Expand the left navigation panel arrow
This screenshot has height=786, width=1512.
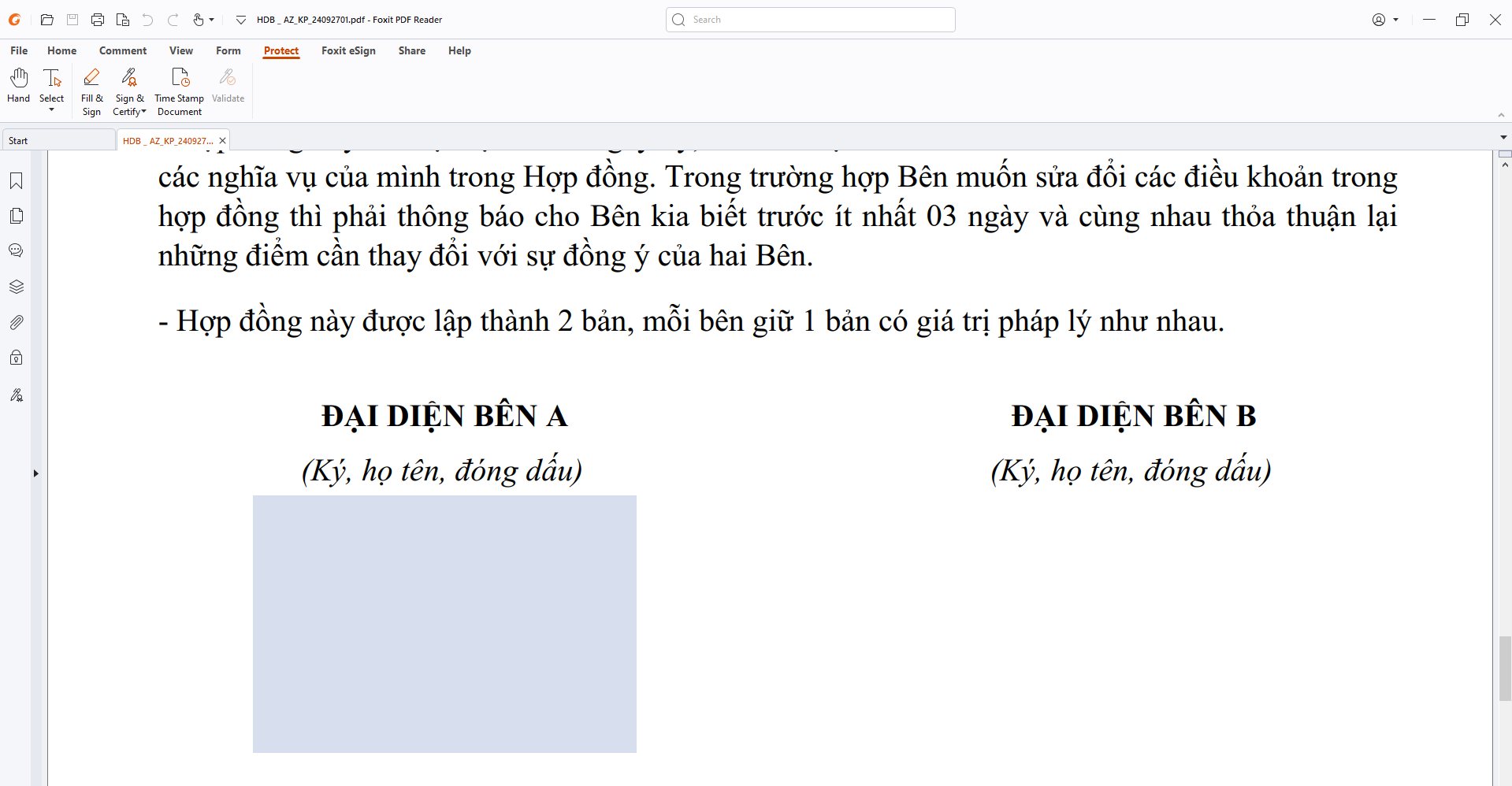[35, 473]
